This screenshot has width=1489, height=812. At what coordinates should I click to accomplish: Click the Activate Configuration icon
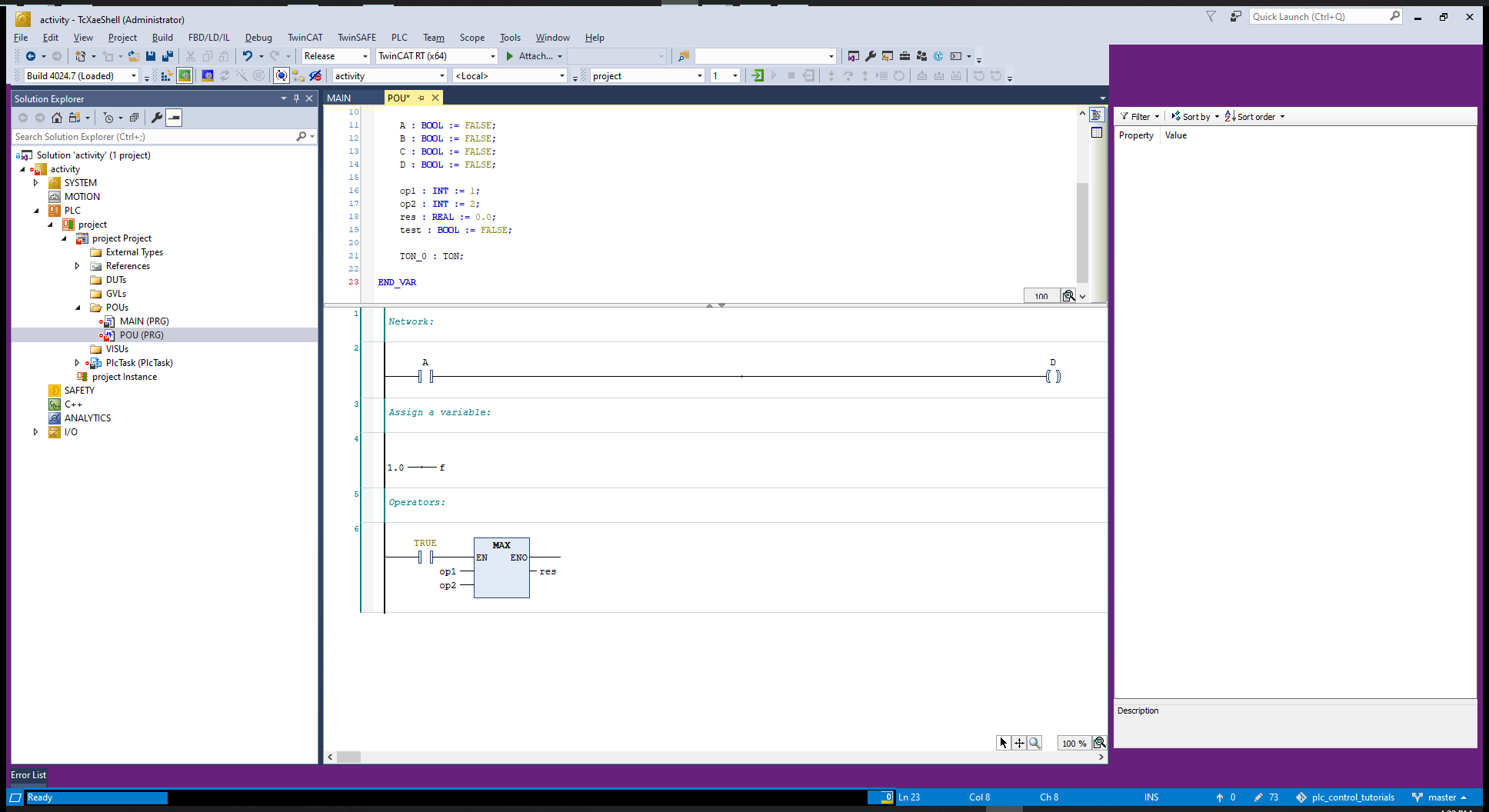(x=166, y=75)
